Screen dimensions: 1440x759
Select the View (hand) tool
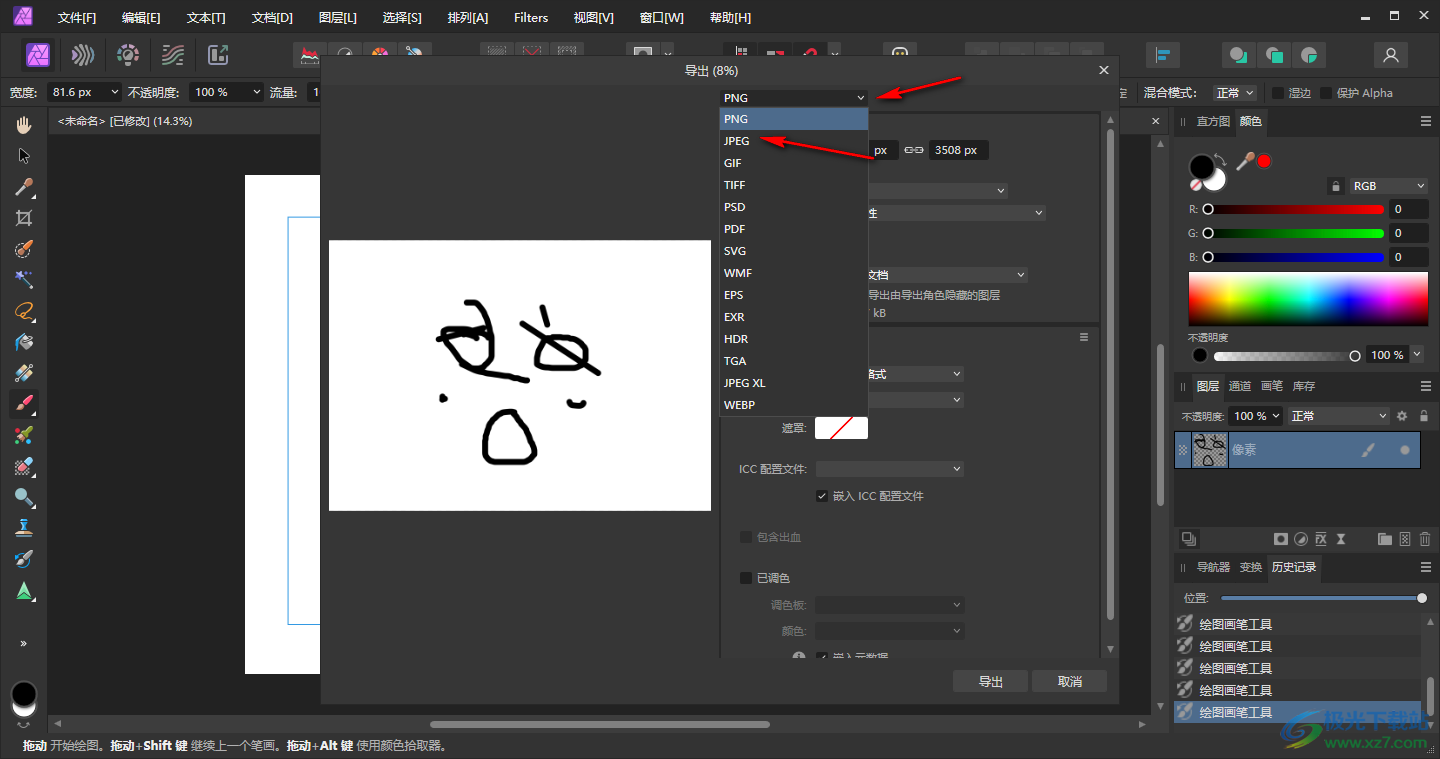coord(24,124)
